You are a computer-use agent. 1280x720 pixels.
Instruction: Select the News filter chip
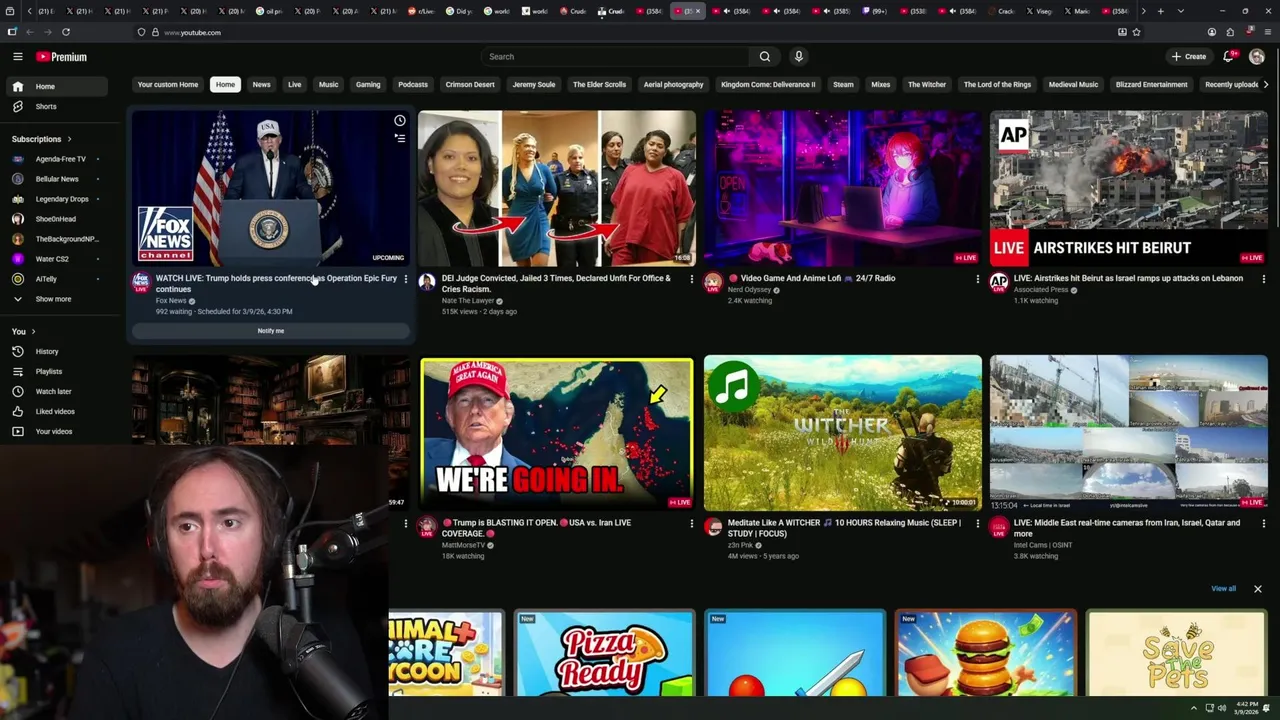[261, 85]
